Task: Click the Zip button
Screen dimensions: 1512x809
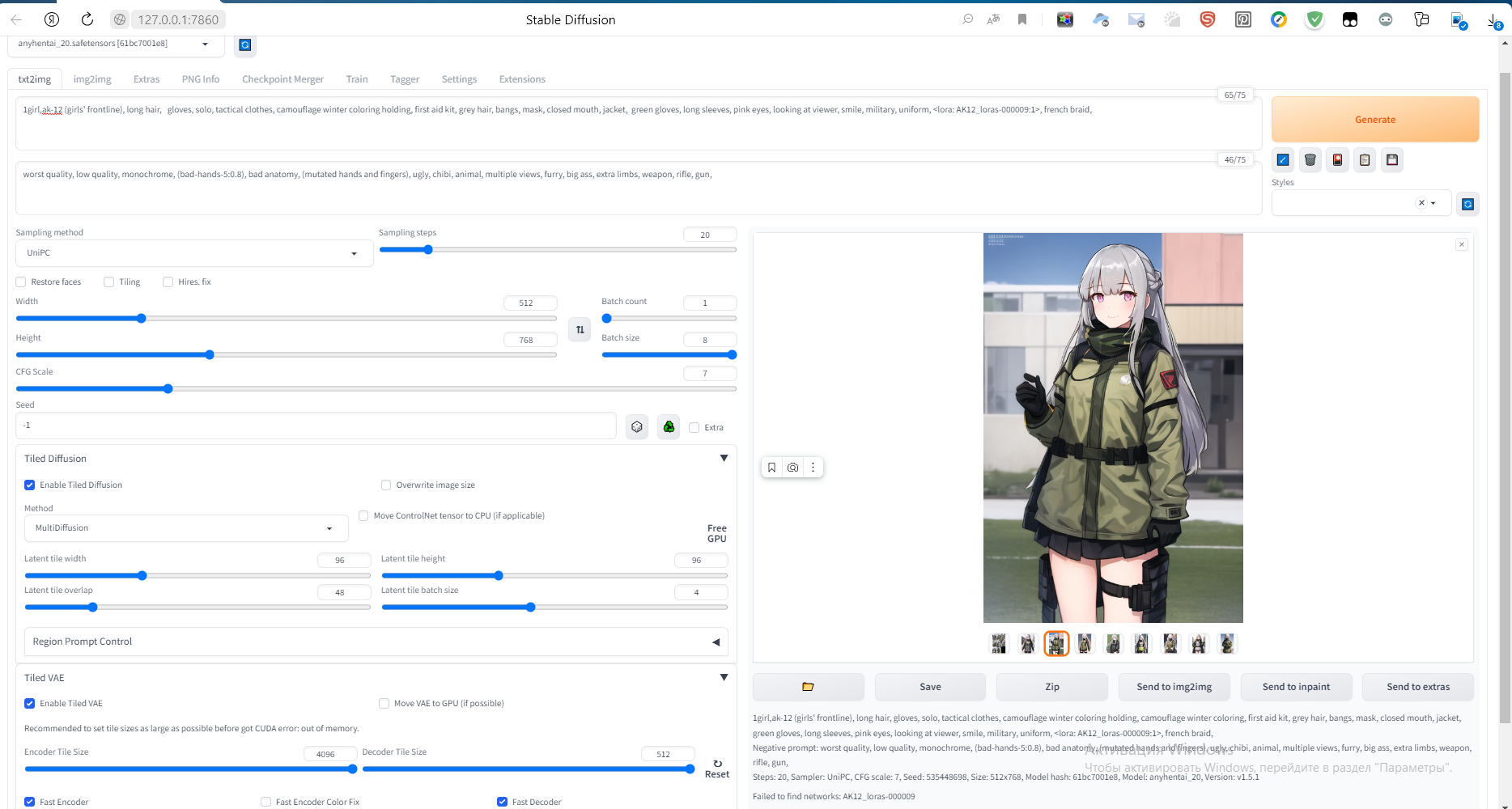Action: pos(1052,687)
